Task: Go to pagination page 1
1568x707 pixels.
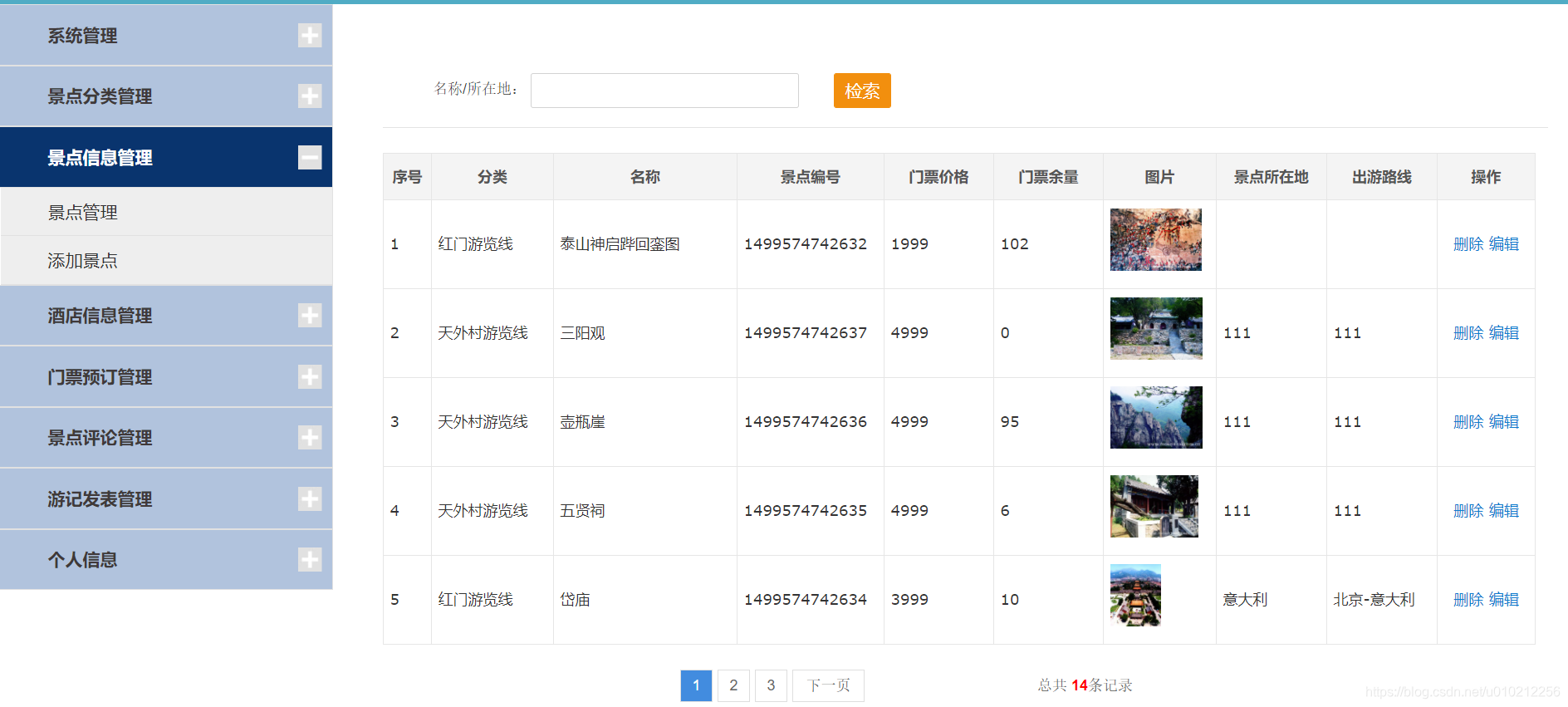Action: pos(696,685)
